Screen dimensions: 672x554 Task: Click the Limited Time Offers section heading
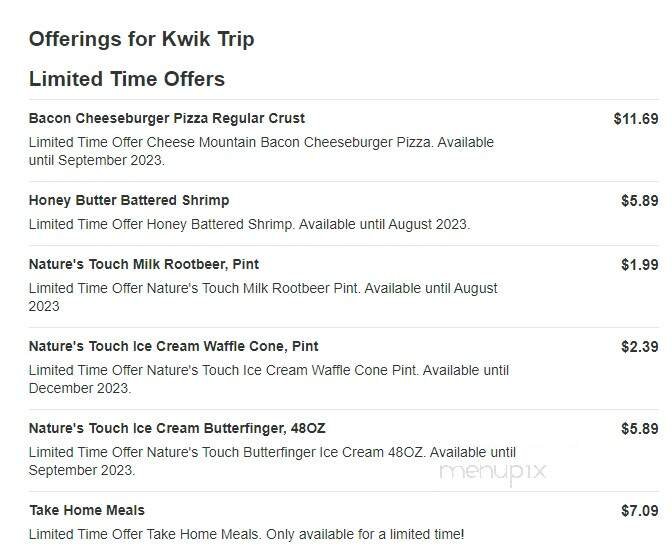(x=127, y=79)
